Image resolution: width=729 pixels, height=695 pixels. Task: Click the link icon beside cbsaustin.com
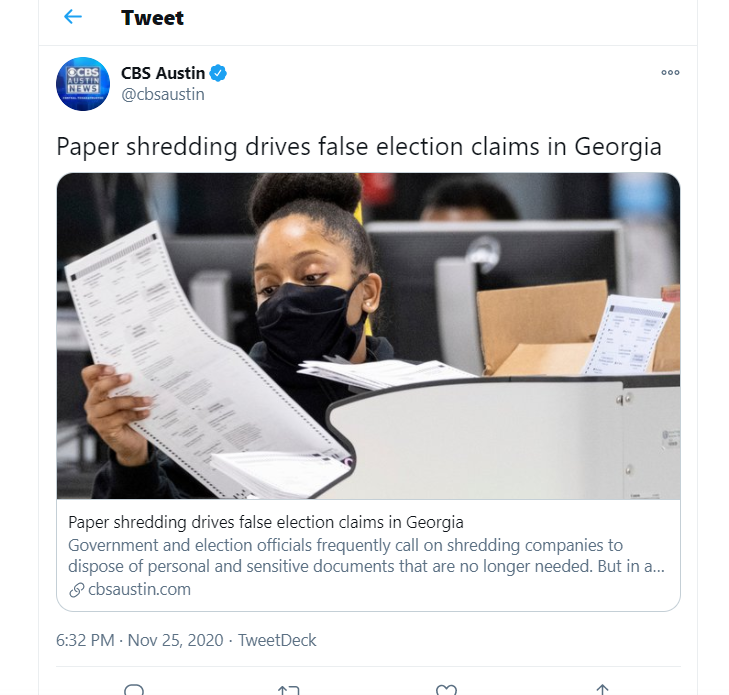tap(76, 590)
